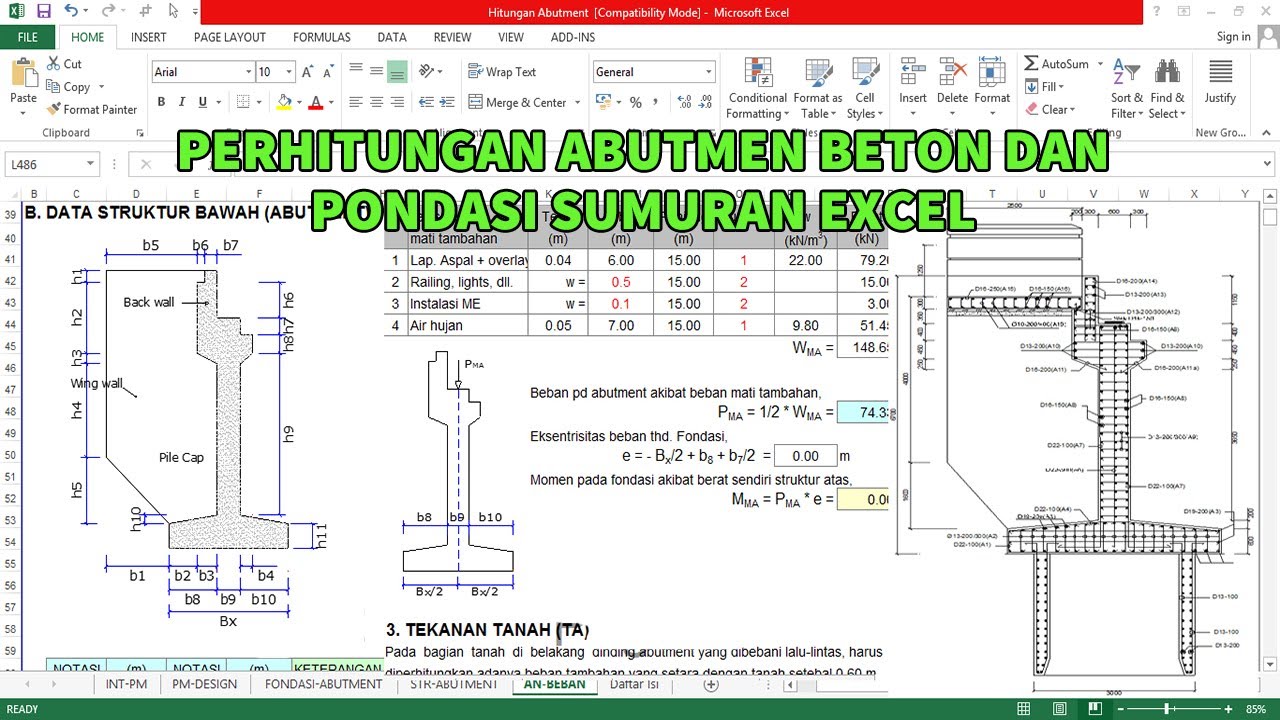Image resolution: width=1280 pixels, height=720 pixels.
Task: Toggle underline formatting
Action: pos(203,102)
